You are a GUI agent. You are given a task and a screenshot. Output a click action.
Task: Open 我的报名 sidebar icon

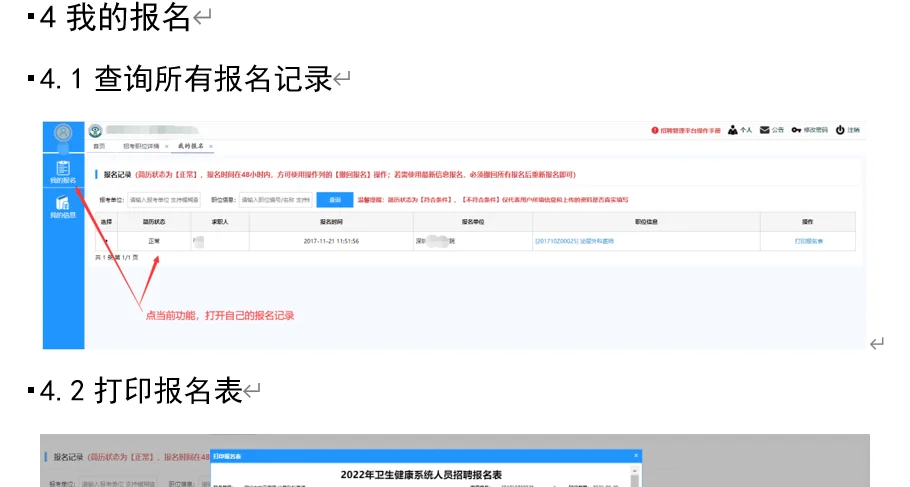(x=63, y=172)
